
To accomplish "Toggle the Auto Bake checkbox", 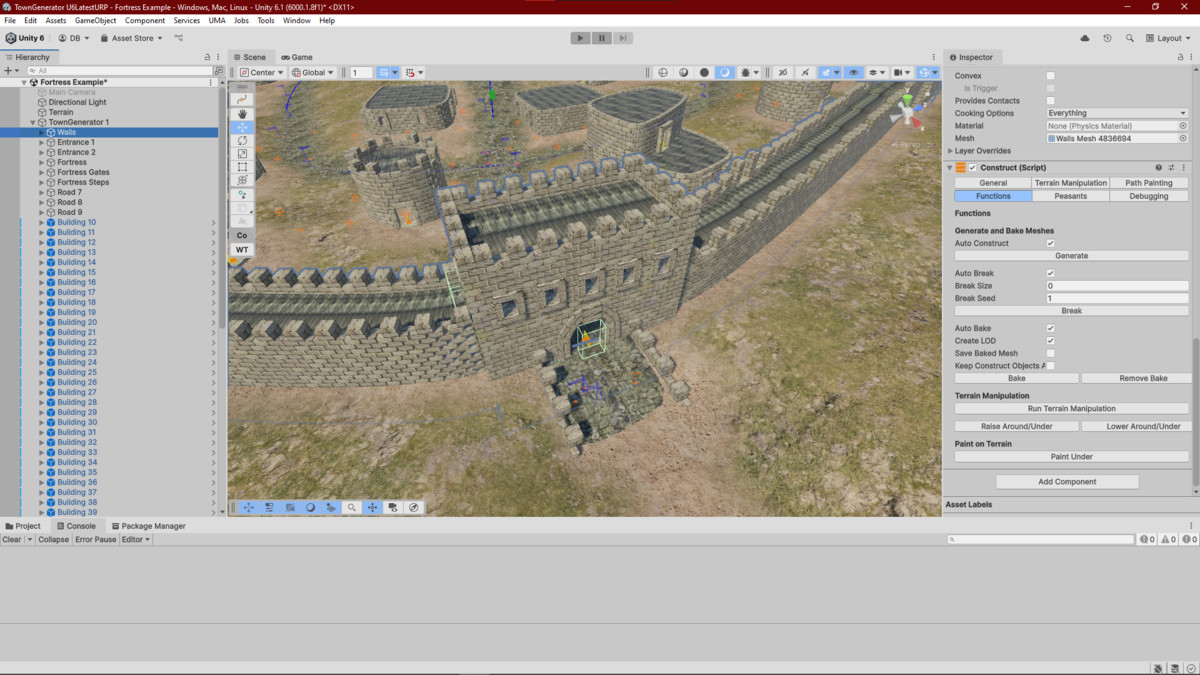I will [x=1050, y=328].
